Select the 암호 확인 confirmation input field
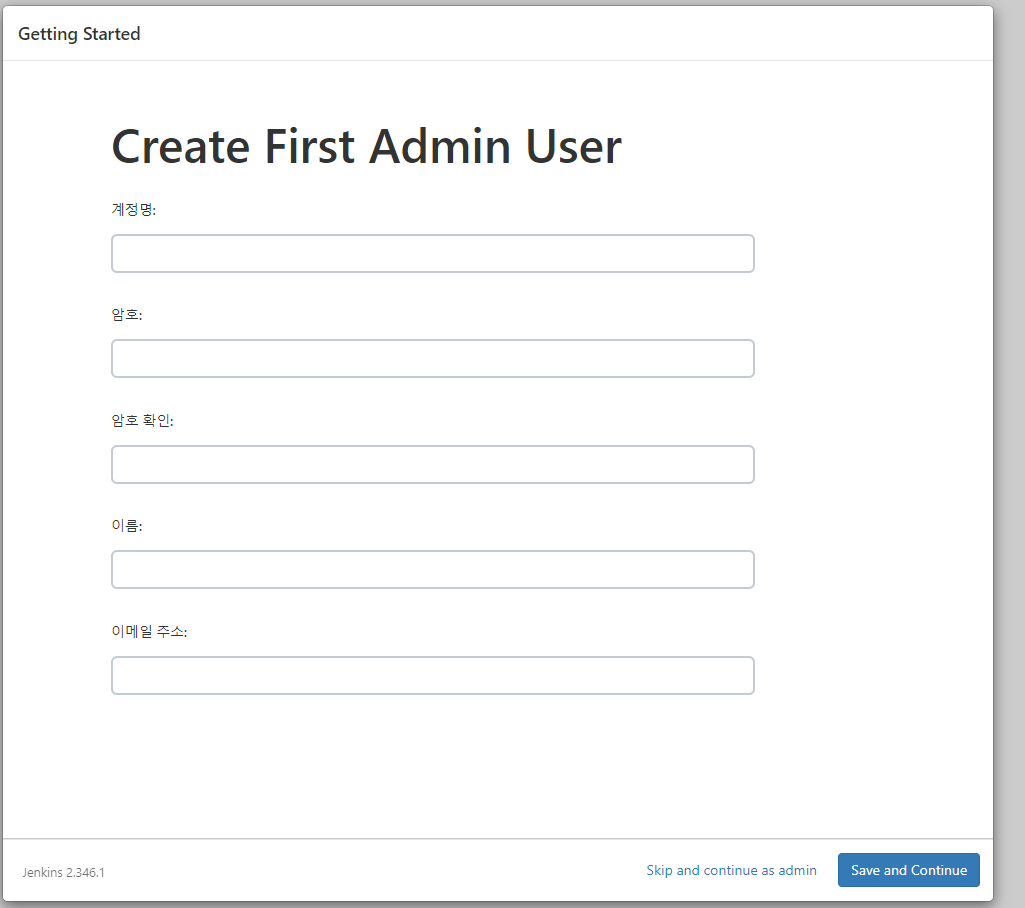 pyautogui.click(x=432, y=464)
